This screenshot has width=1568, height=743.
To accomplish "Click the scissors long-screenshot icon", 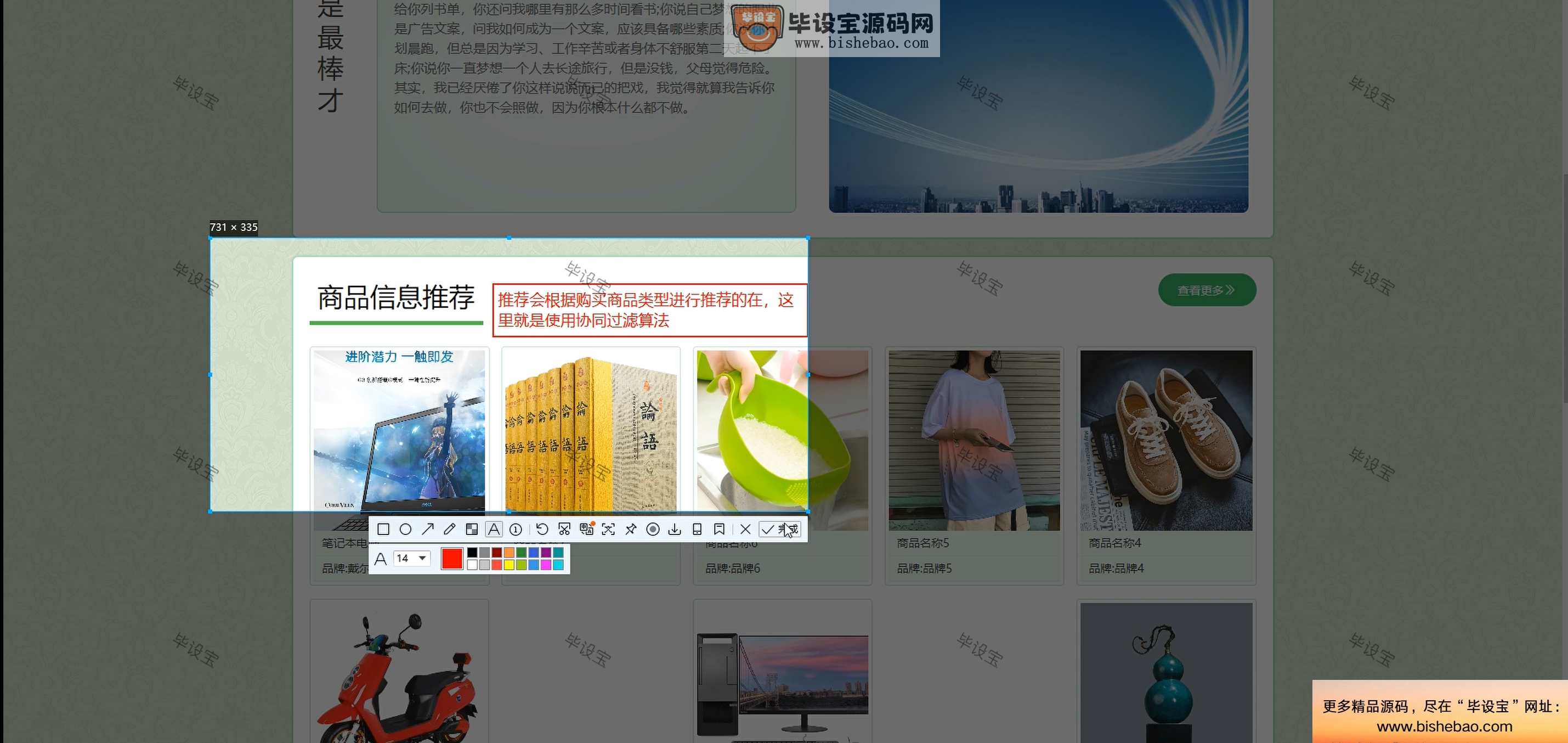I will pyautogui.click(x=564, y=529).
